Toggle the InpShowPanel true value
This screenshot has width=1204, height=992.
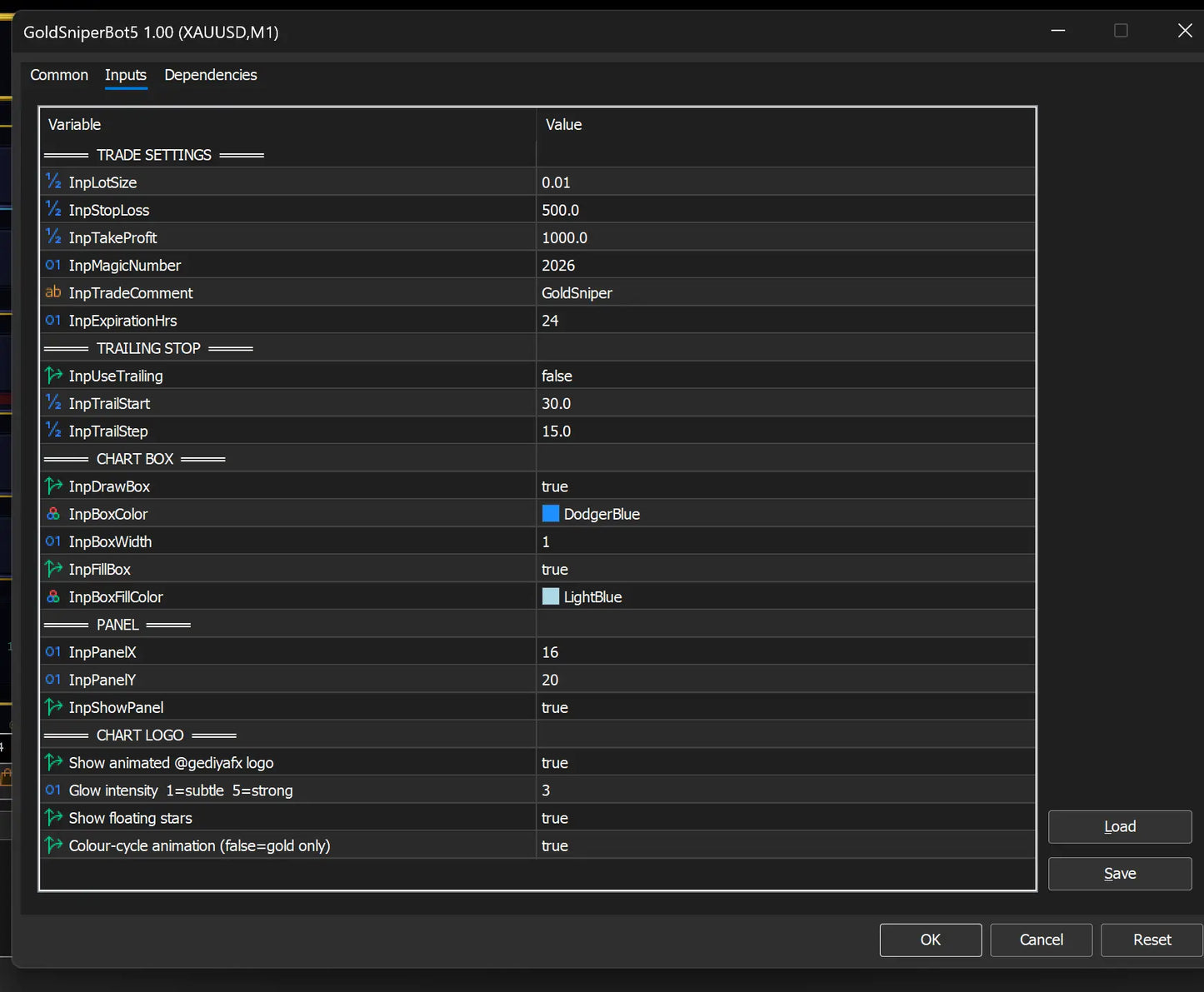pyautogui.click(x=786, y=707)
